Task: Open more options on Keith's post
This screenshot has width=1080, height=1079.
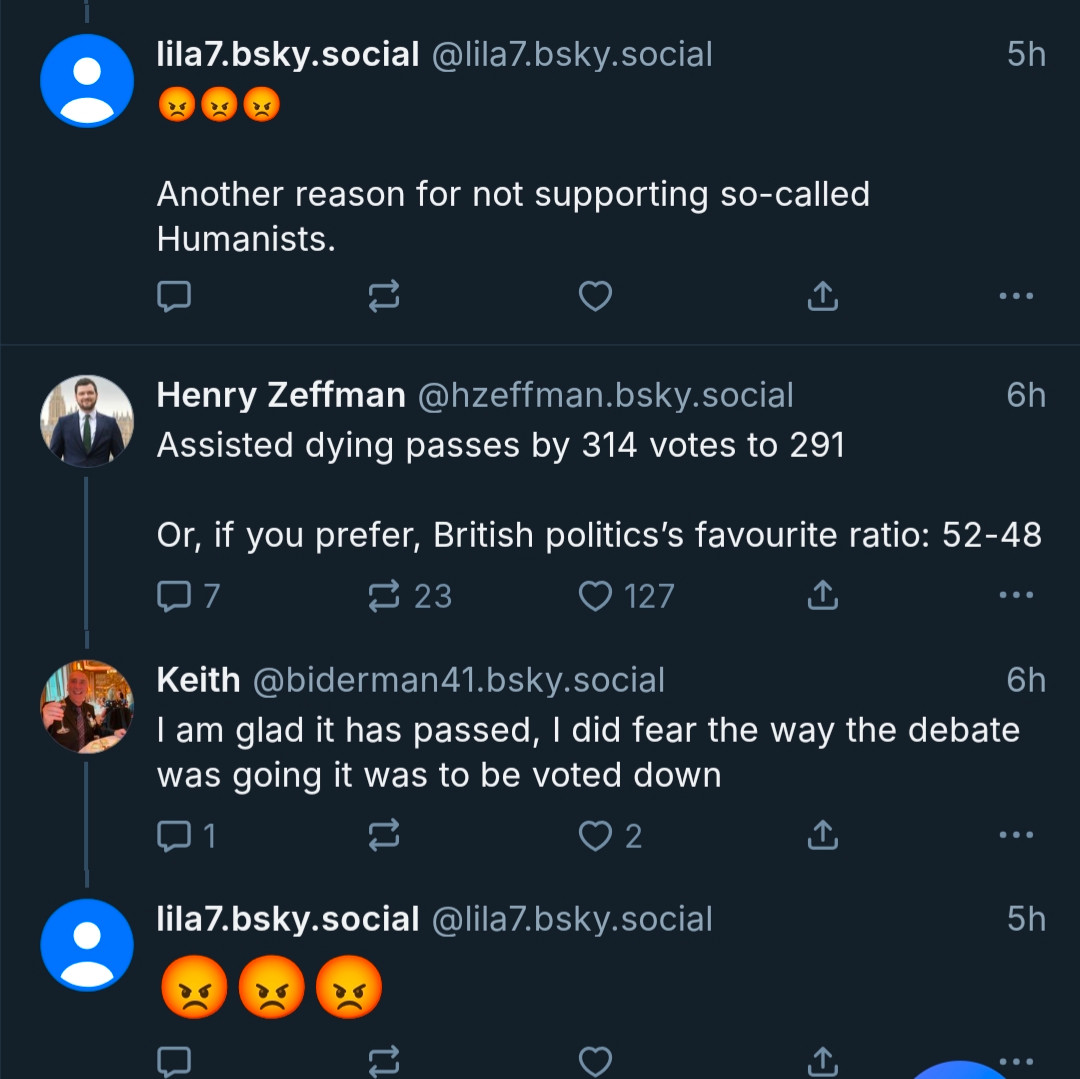Action: tap(1016, 835)
